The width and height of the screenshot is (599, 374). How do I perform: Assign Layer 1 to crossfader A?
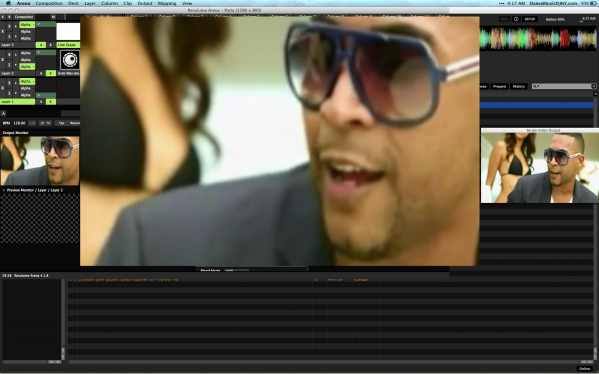point(41,102)
